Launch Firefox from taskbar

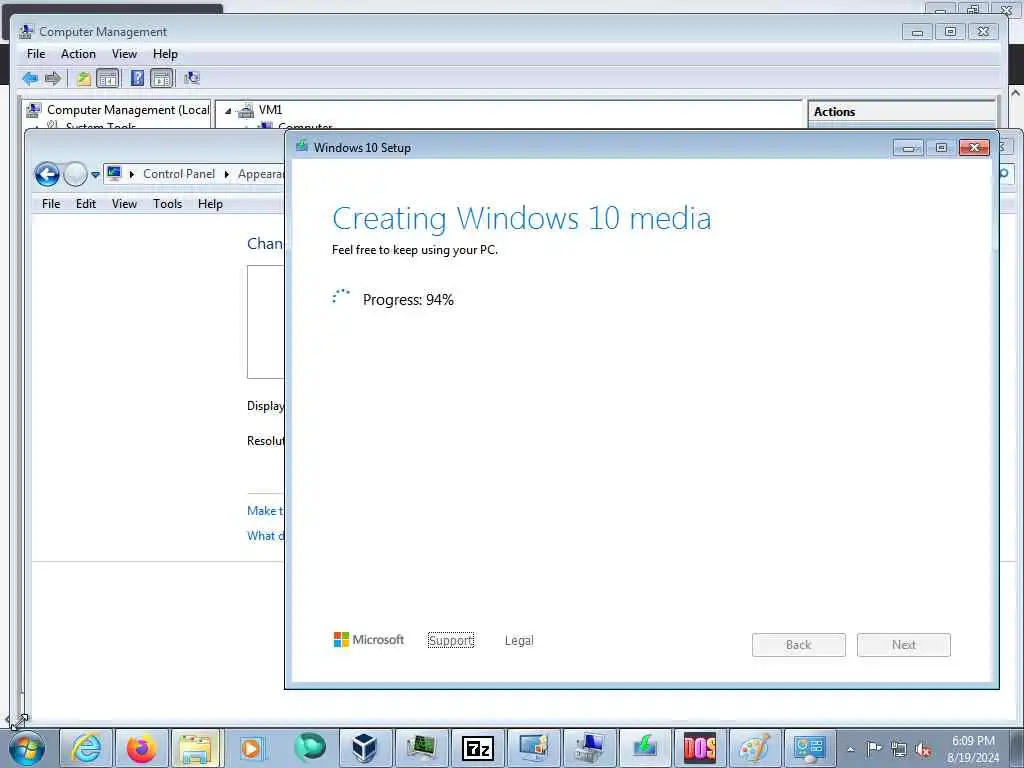click(142, 748)
